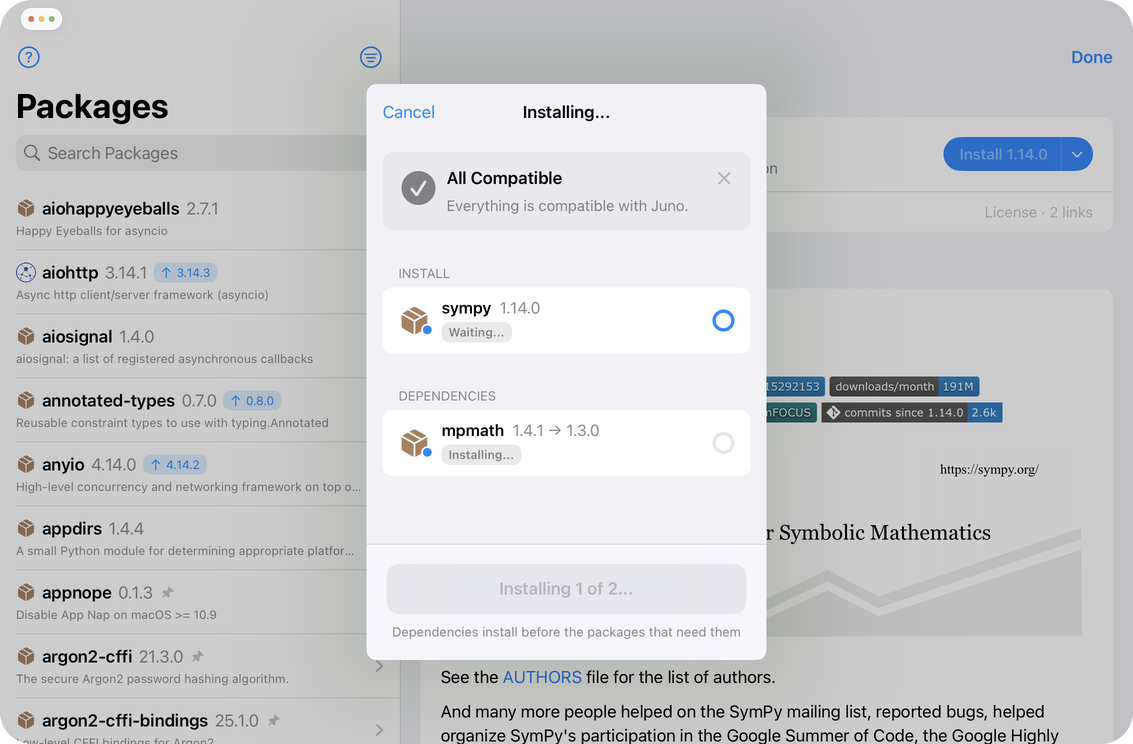Open the AUTHORS file link
The image size is (1133, 744).
pyautogui.click(x=542, y=677)
